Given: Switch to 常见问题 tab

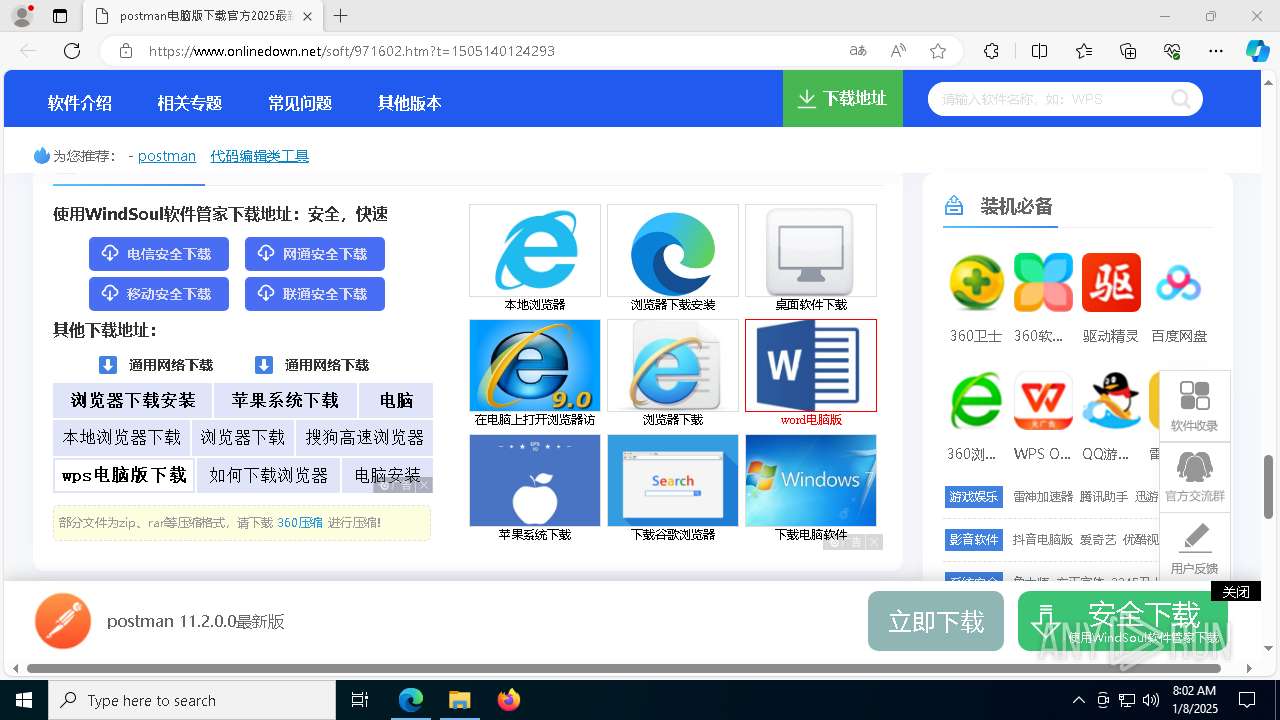Looking at the screenshot, I should pos(300,103).
